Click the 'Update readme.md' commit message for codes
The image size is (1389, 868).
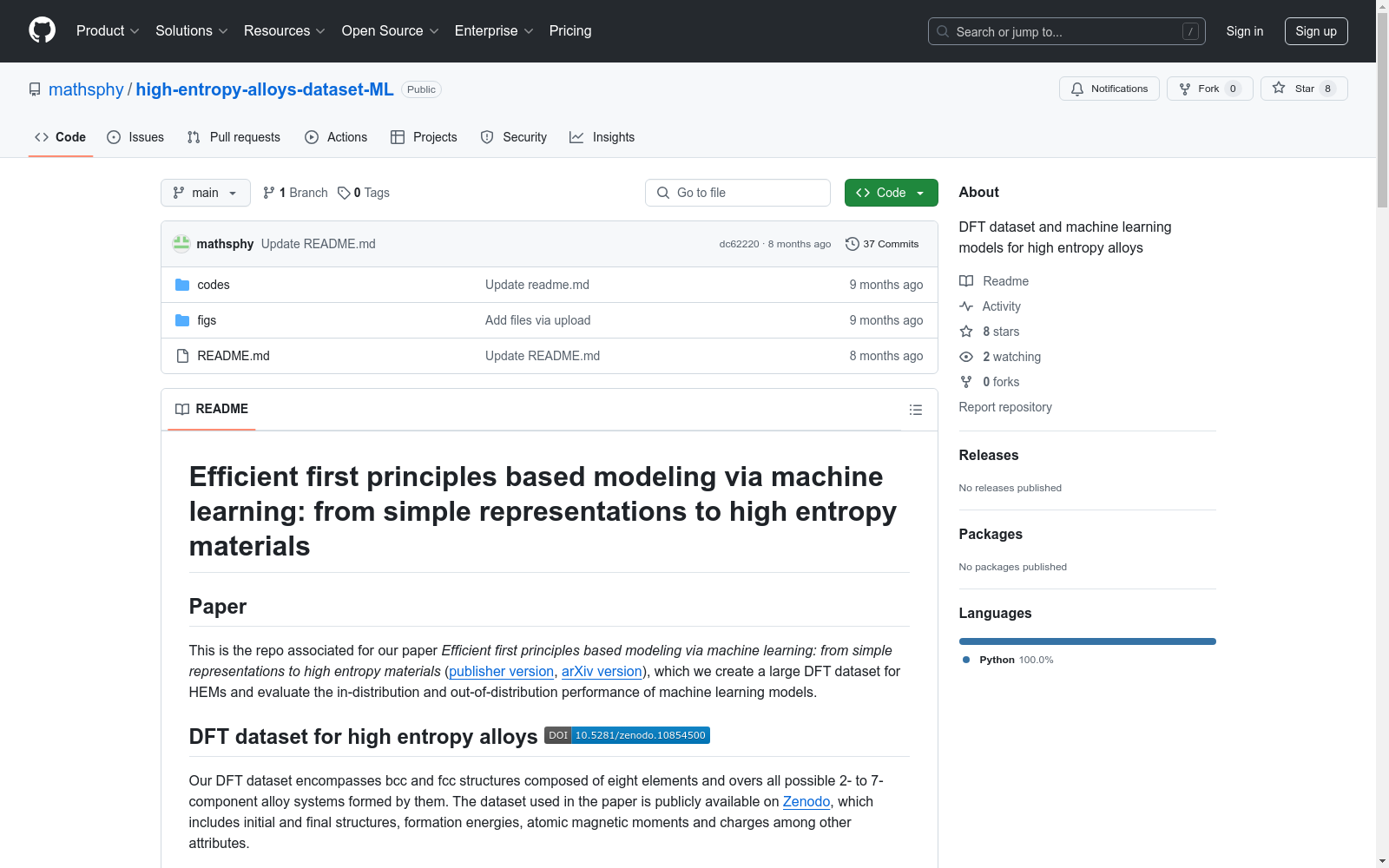point(537,285)
